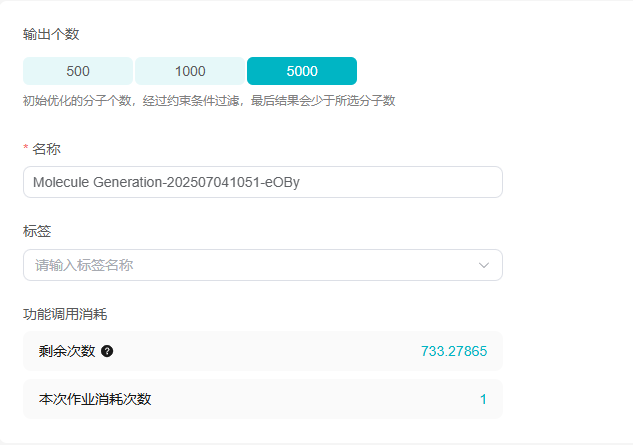Screen dimensions: 633x445
Task: Click the 本次作业消耗次数 label text
Action: coord(95,399)
